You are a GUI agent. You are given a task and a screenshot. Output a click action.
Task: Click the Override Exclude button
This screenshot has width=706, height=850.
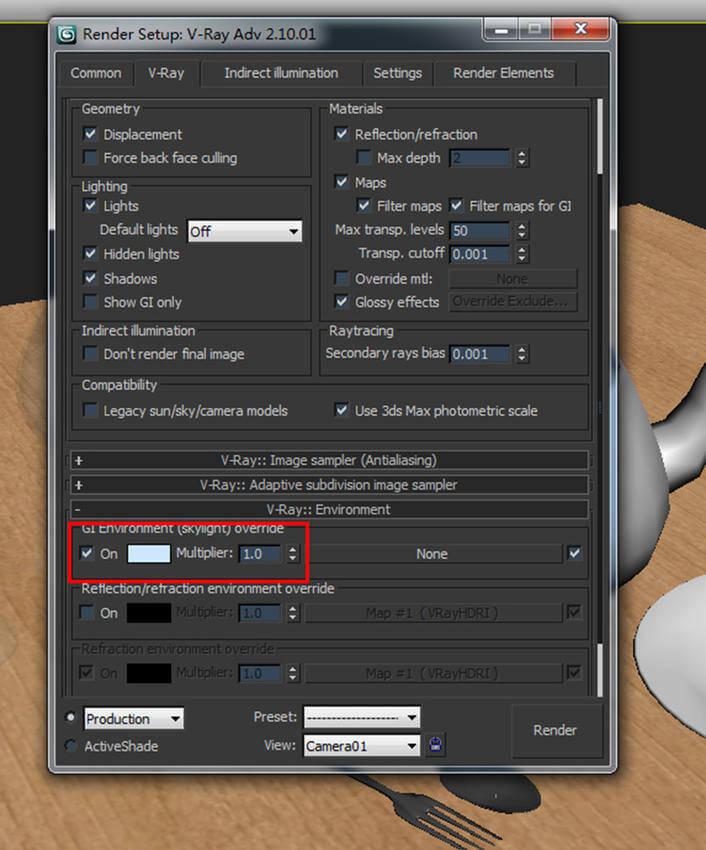click(513, 301)
